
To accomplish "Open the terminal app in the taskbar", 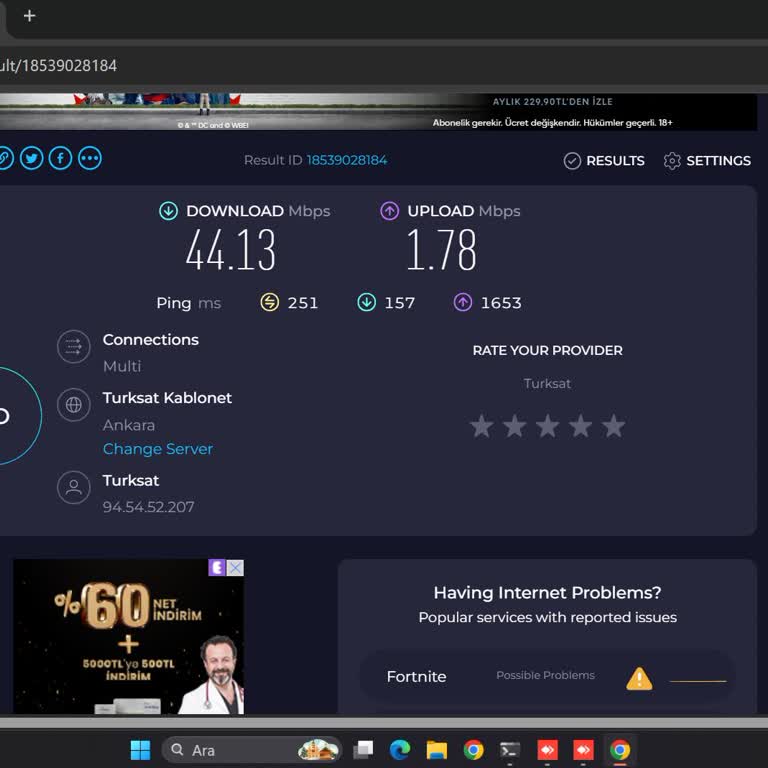I will [x=510, y=750].
